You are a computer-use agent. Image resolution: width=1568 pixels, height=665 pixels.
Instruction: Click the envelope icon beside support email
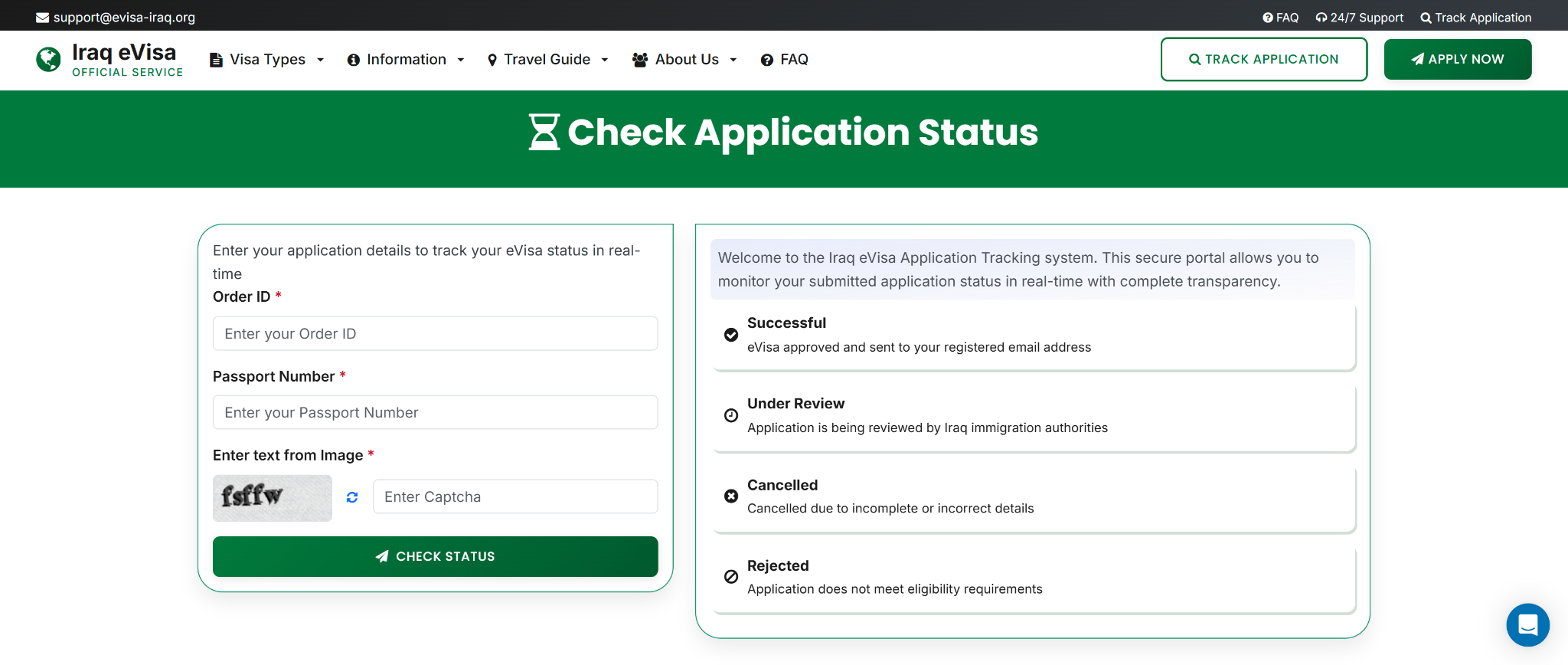42,18
